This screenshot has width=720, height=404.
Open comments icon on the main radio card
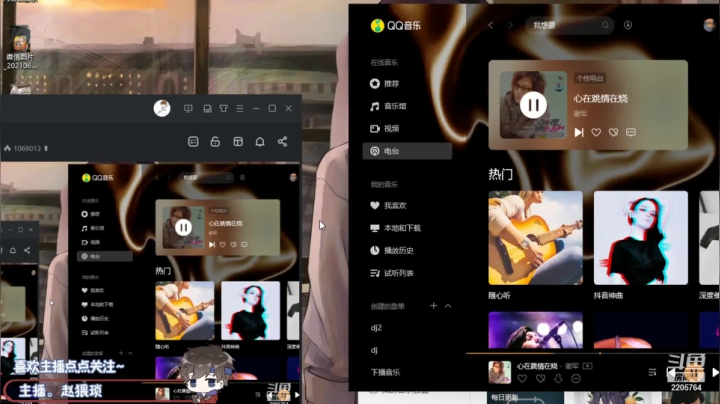point(631,132)
